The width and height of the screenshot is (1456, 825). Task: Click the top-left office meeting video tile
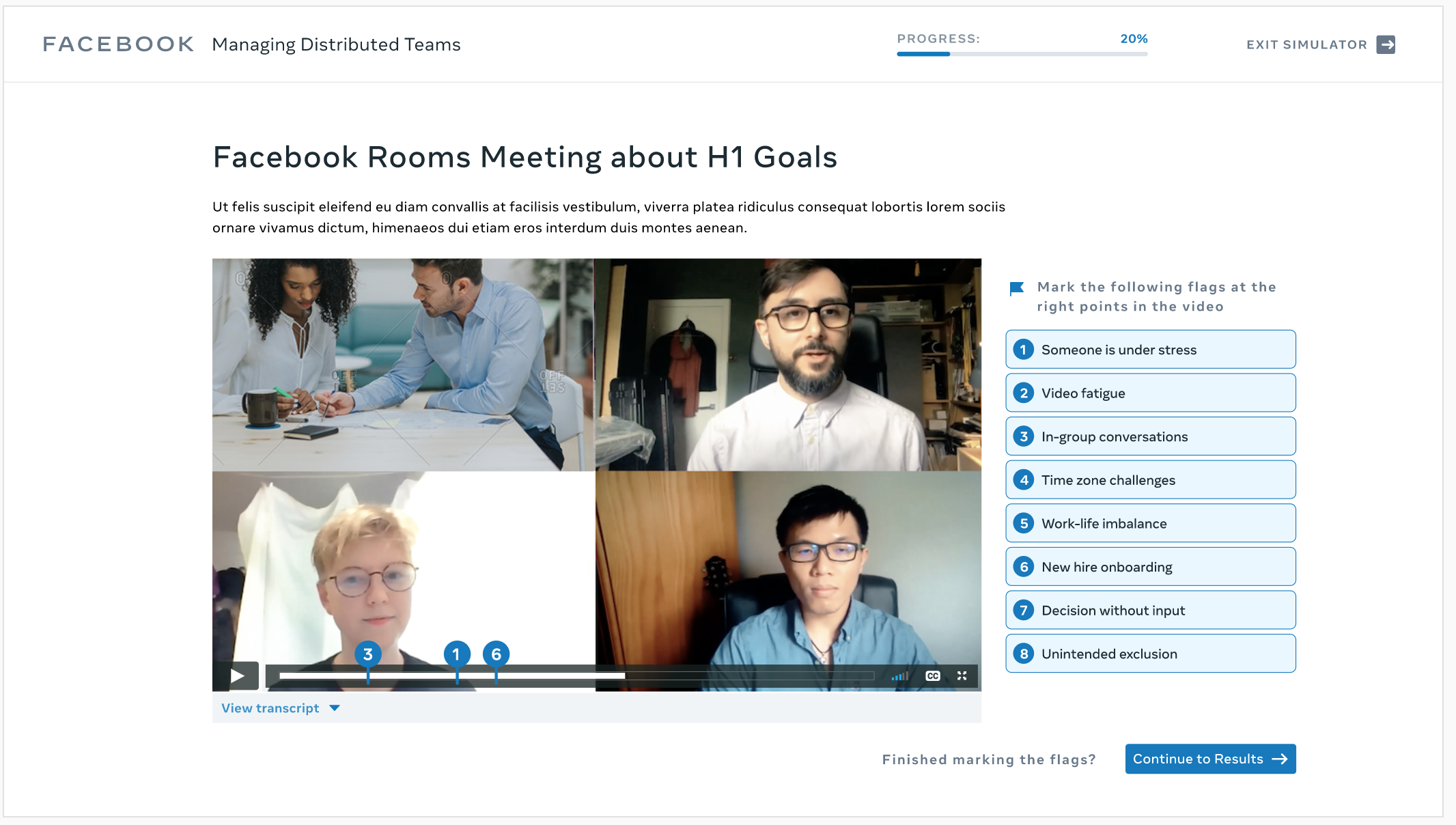pos(403,365)
